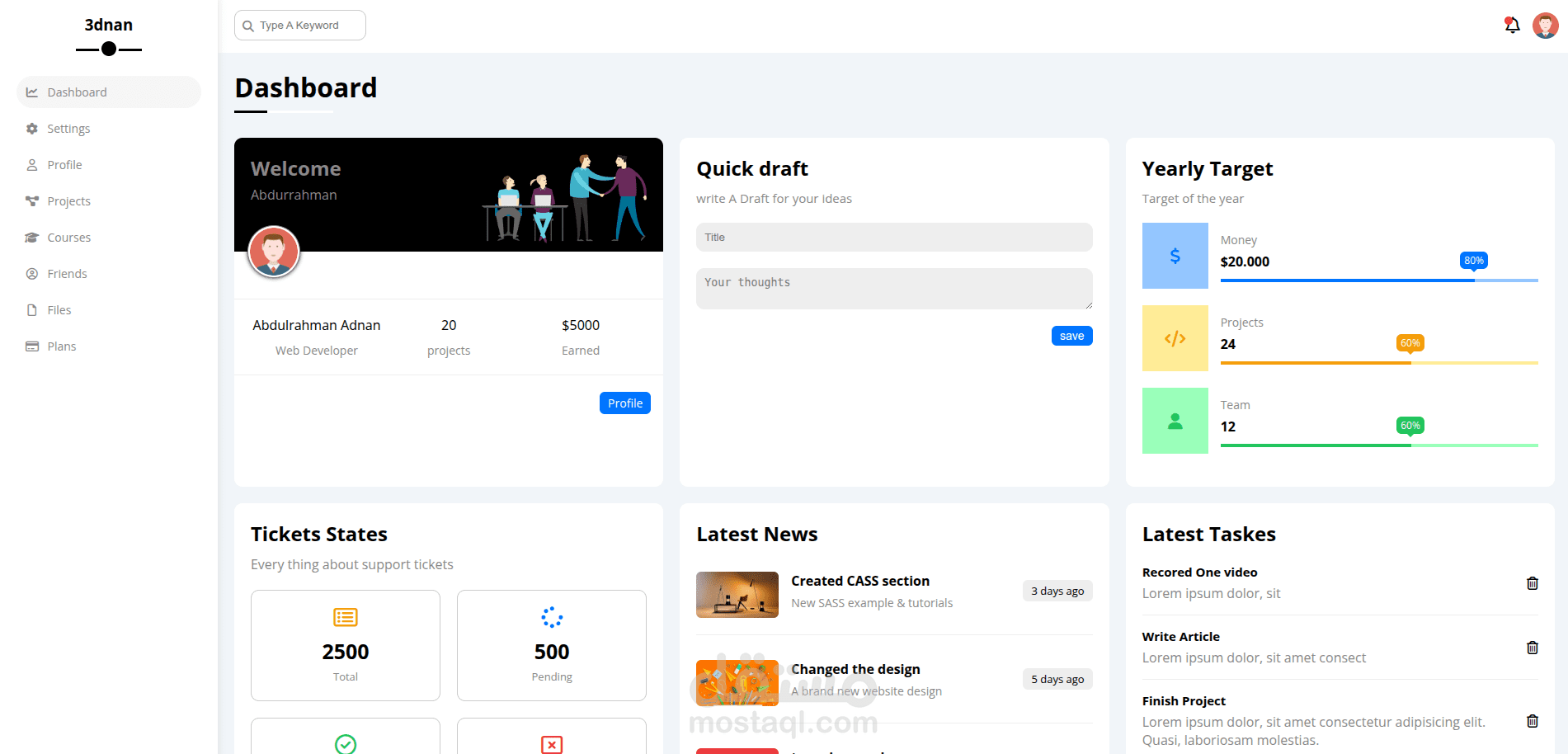Click the Welcome banner illustration

point(564,198)
